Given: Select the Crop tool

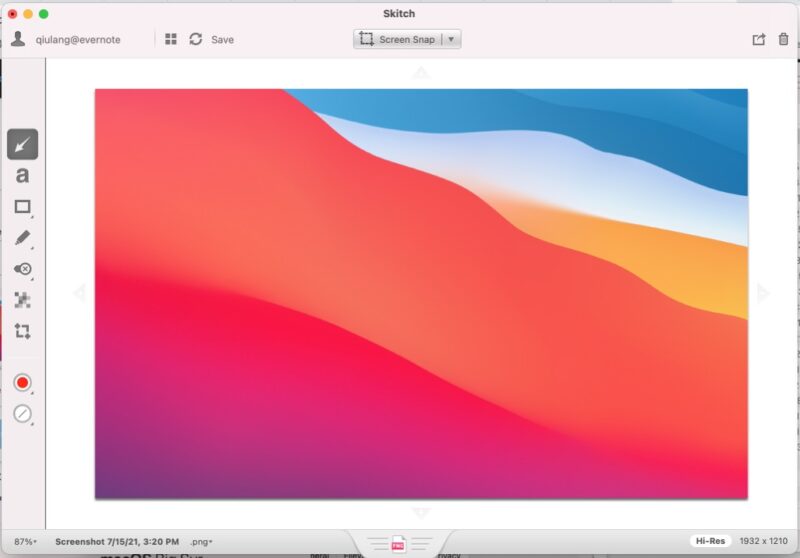Looking at the screenshot, I should [22, 331].
